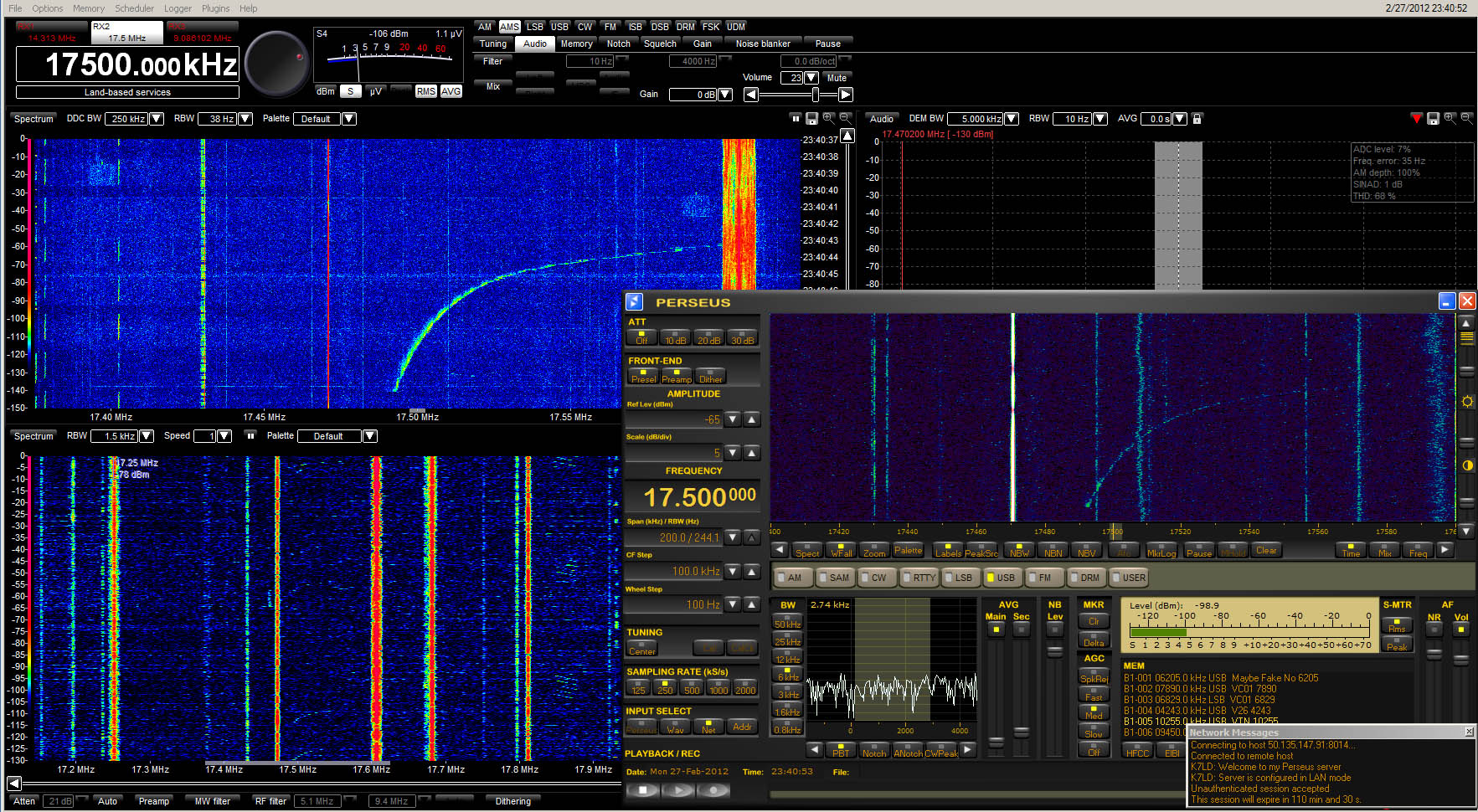Click the Perseus brightness sun icon

click(x=1467, y=402)
